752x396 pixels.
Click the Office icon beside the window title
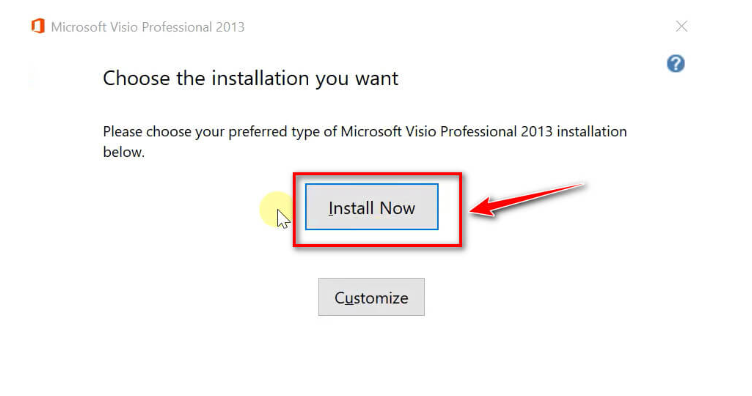pyautogui.click(x=38, y=26)
